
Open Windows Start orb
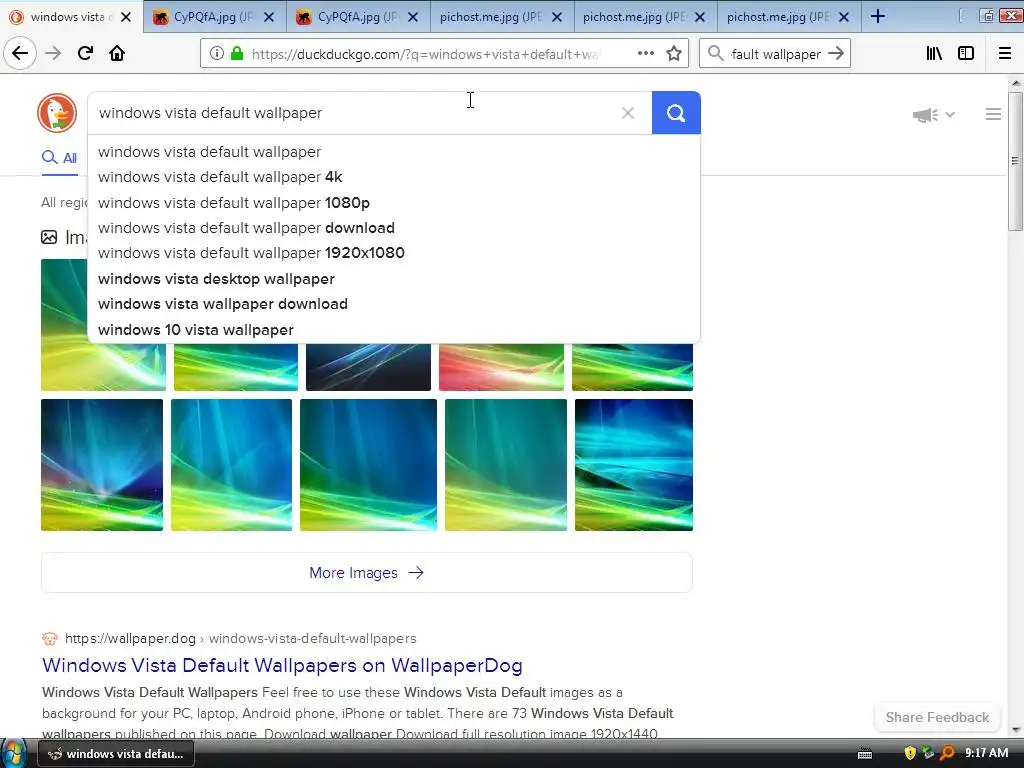(x=13, y=753)
